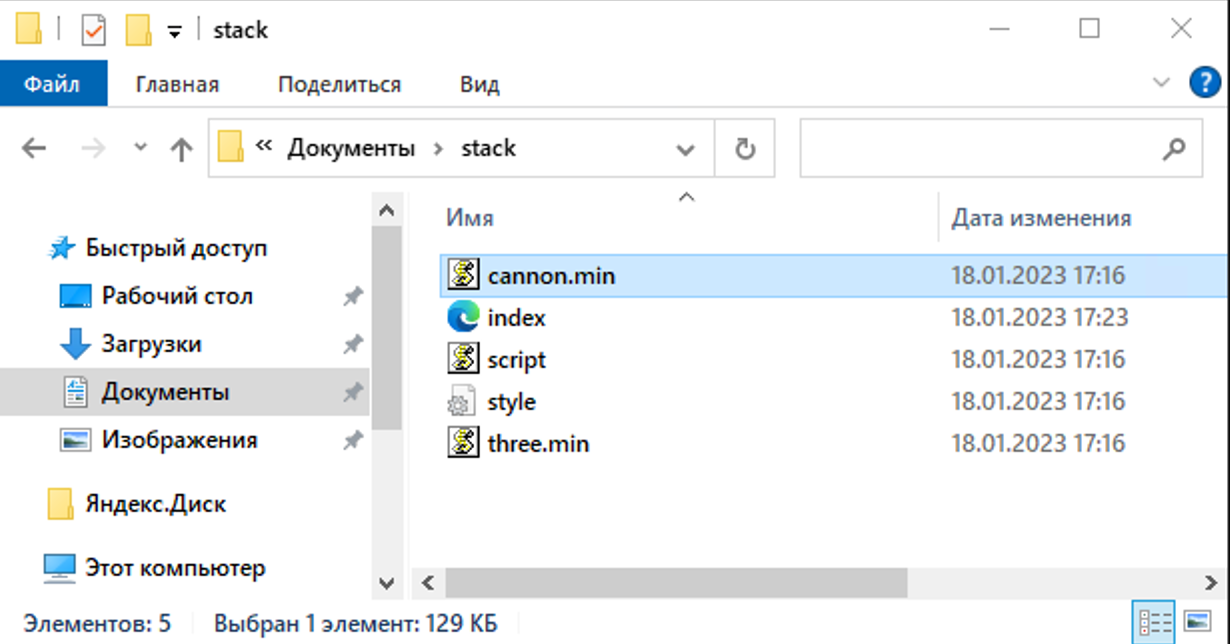Pin status toggle next to Рабочий стол
This screenshot has width=1230, height=644.
(353, 296)
